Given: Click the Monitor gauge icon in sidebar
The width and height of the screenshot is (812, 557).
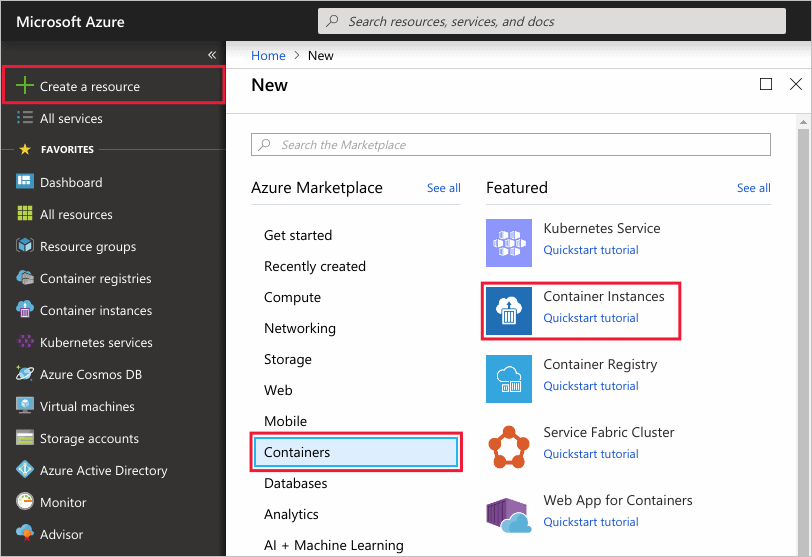Looking at the screenshot, I should [x=25, y=502].
